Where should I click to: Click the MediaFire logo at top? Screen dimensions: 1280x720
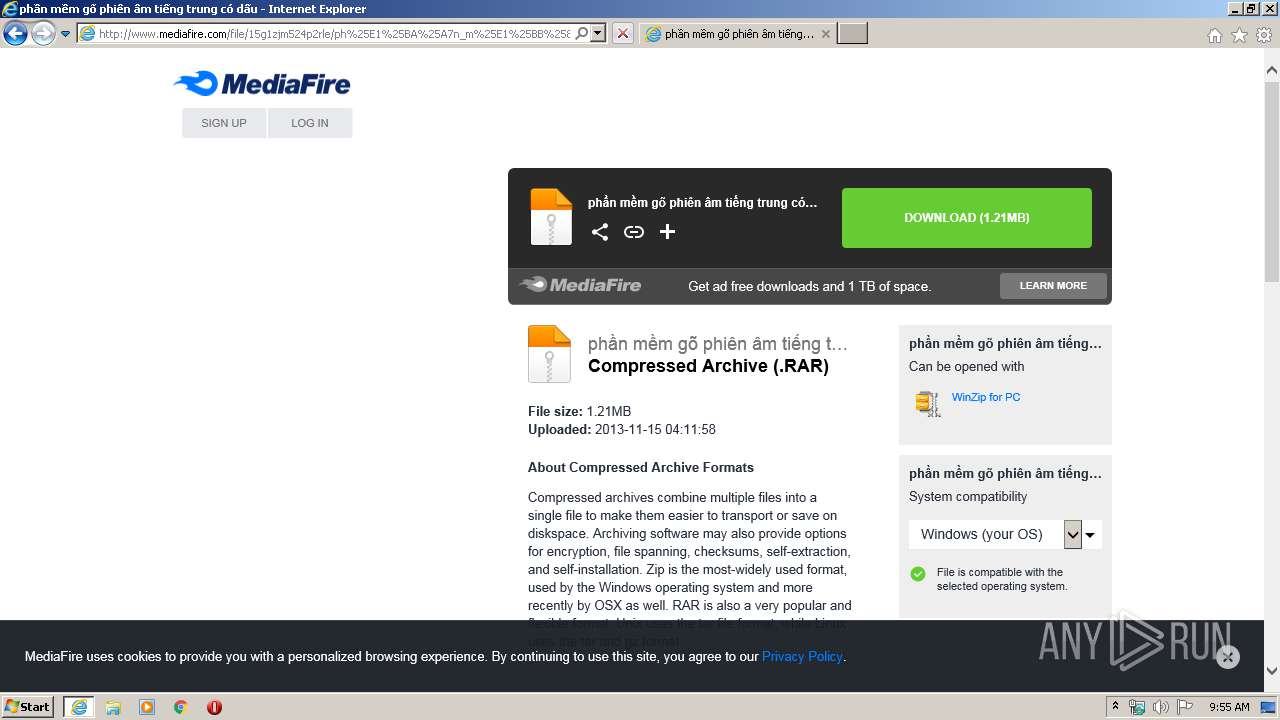262,84
